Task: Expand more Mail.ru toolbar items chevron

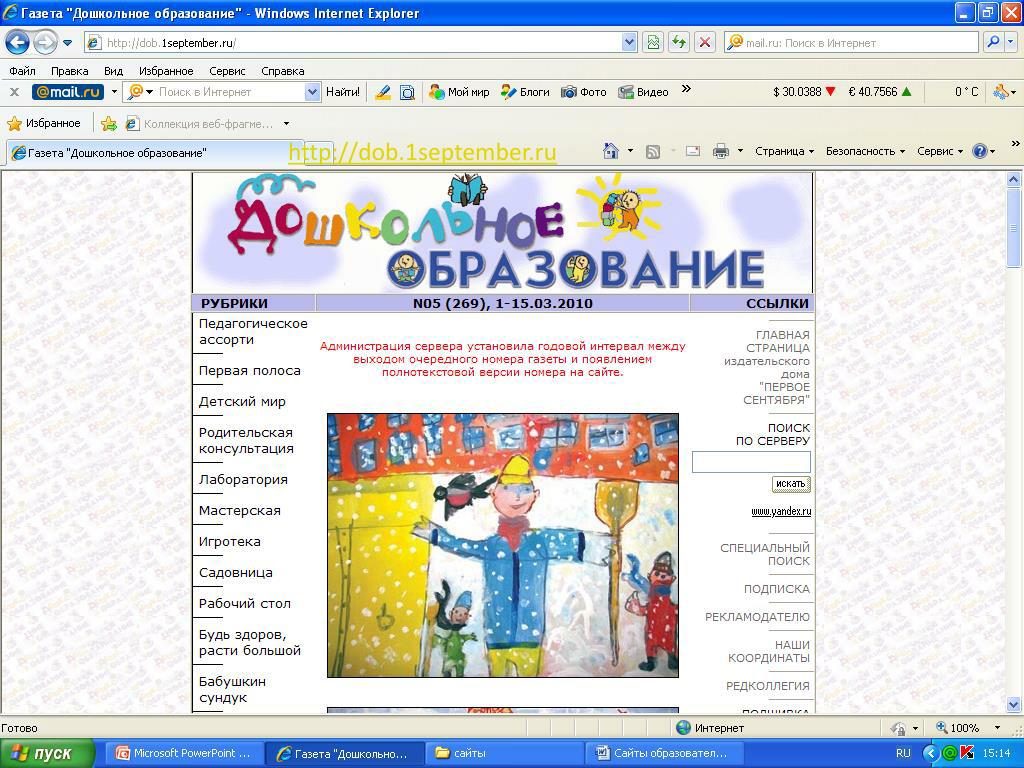Action: tap(686, 89)
